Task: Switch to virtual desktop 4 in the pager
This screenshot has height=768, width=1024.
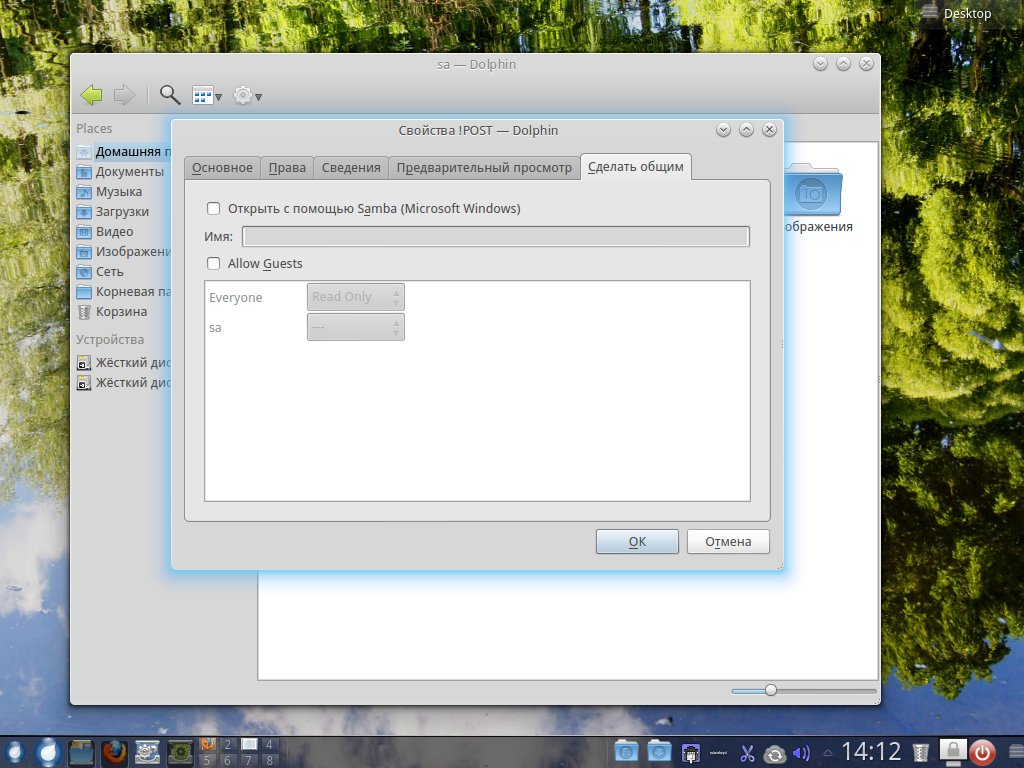Action: click(268, 744)
